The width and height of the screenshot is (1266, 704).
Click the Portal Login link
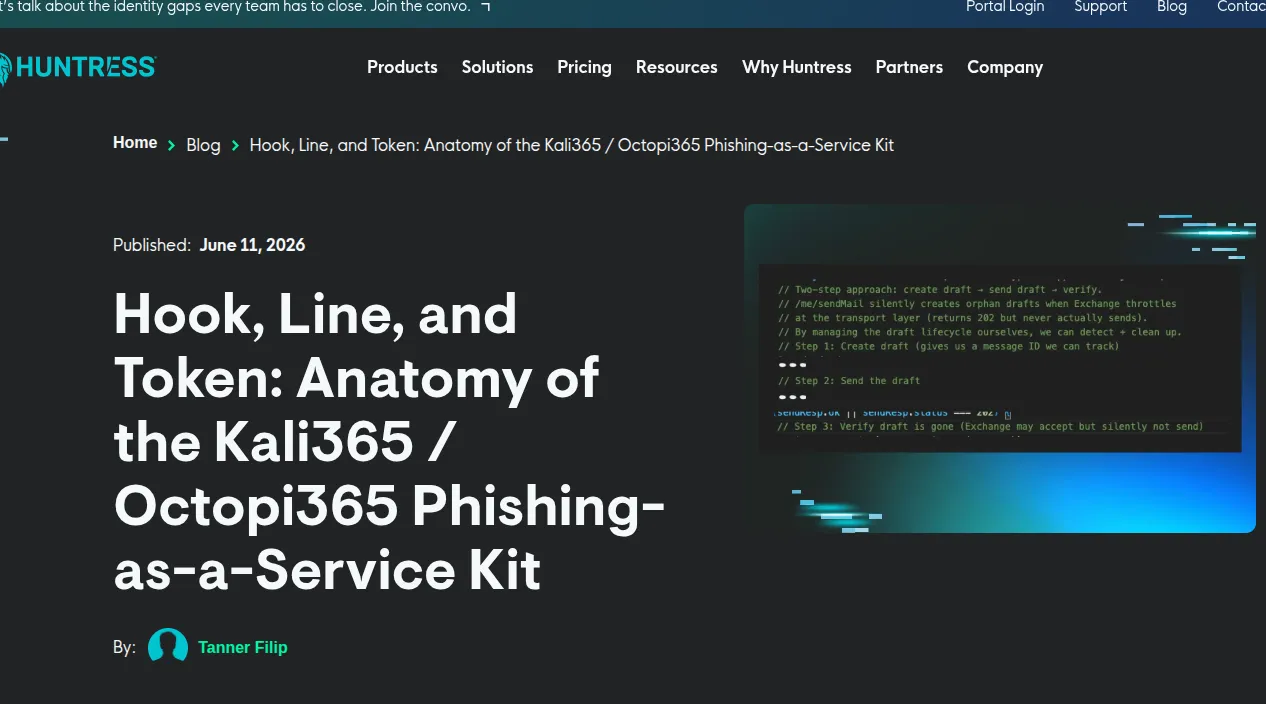(1005, 7)
